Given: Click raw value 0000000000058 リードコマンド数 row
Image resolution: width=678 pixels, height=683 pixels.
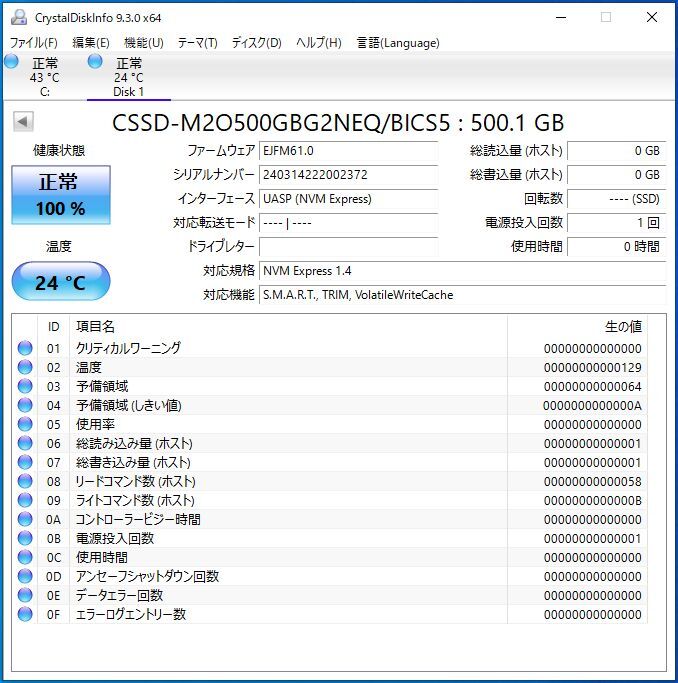Looking at the screenshot, I should coord(592,481).
